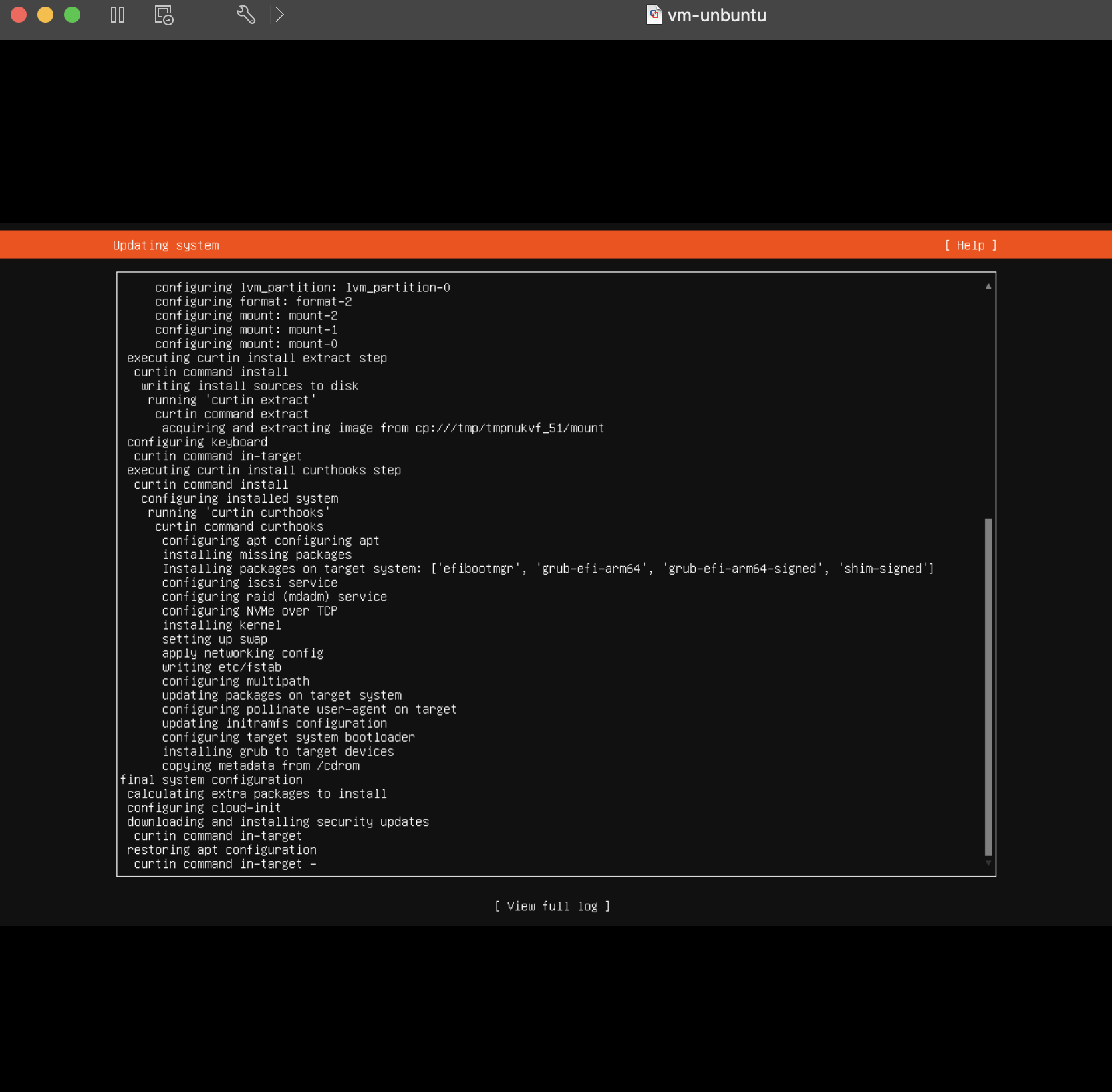
Task: Close the vm-unbuntu window
Action: click(19, 15)
